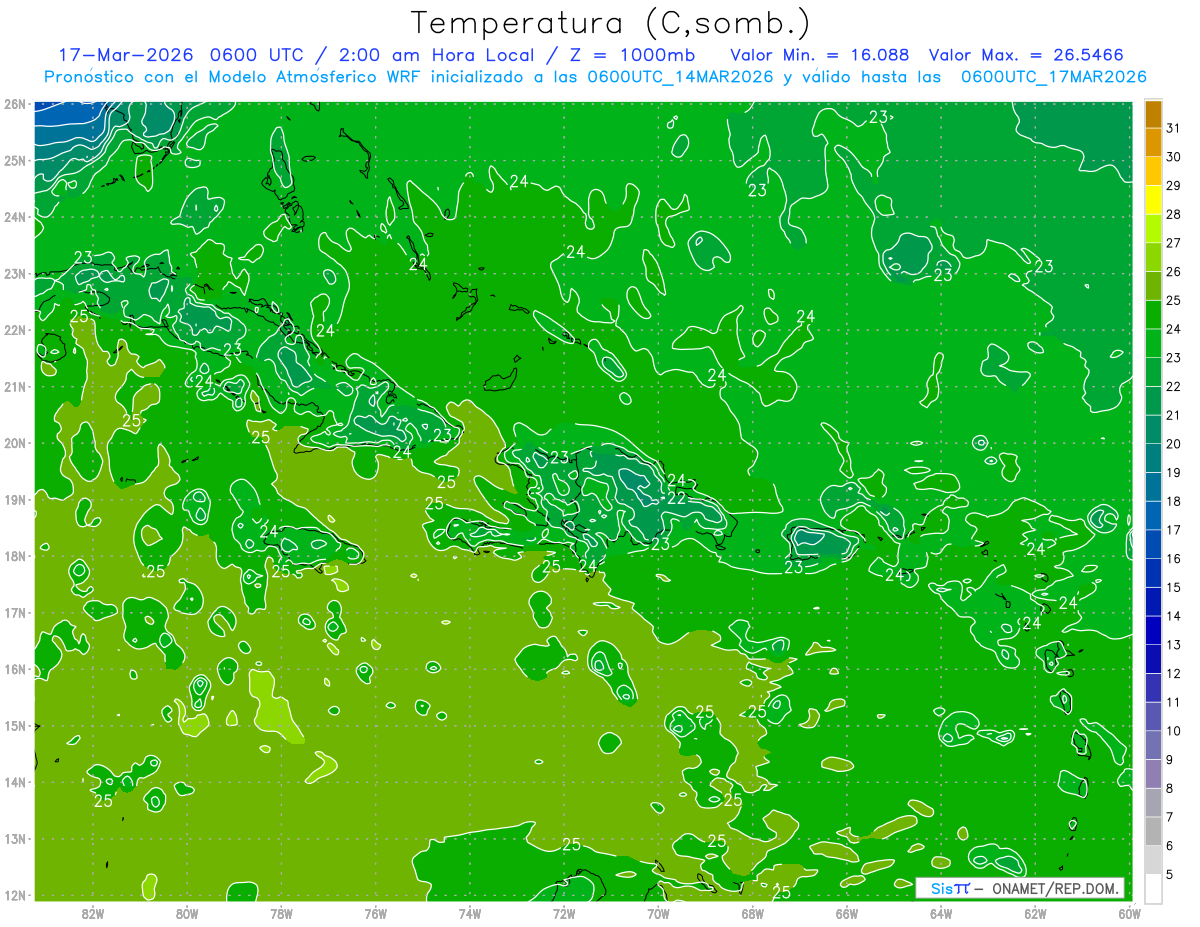This screenshot has height=927, width=1200.
Task: Click the legend value label 5
Action: 1170,875
